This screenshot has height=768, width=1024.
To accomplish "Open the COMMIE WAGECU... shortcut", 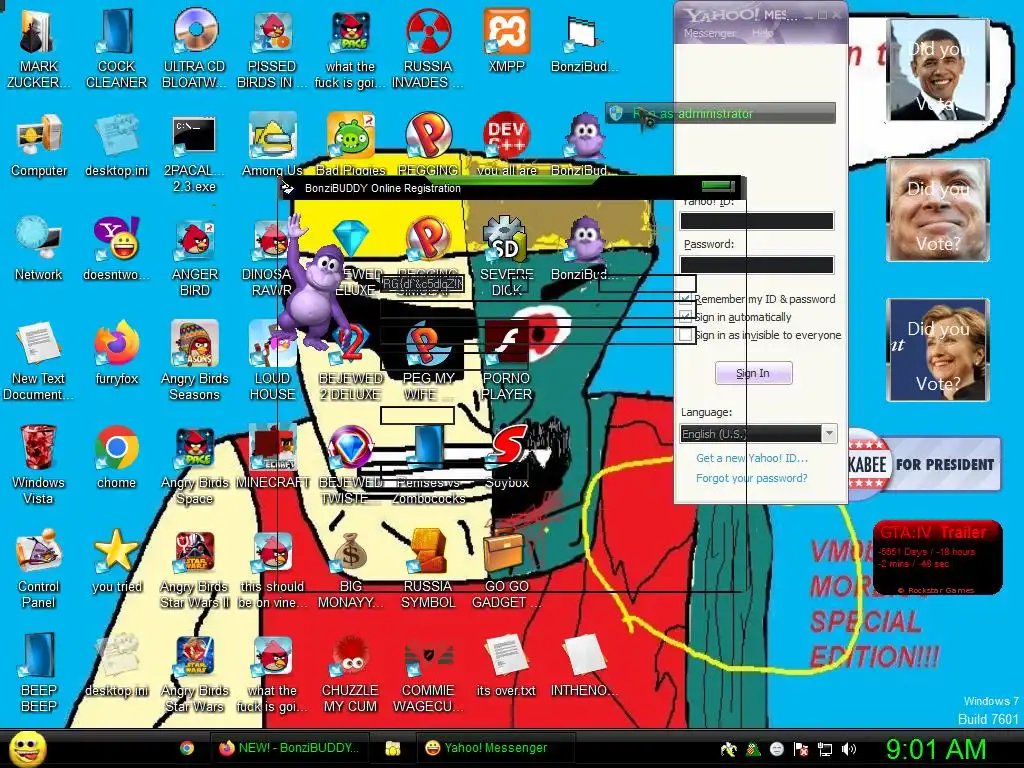I will (428, 673).
